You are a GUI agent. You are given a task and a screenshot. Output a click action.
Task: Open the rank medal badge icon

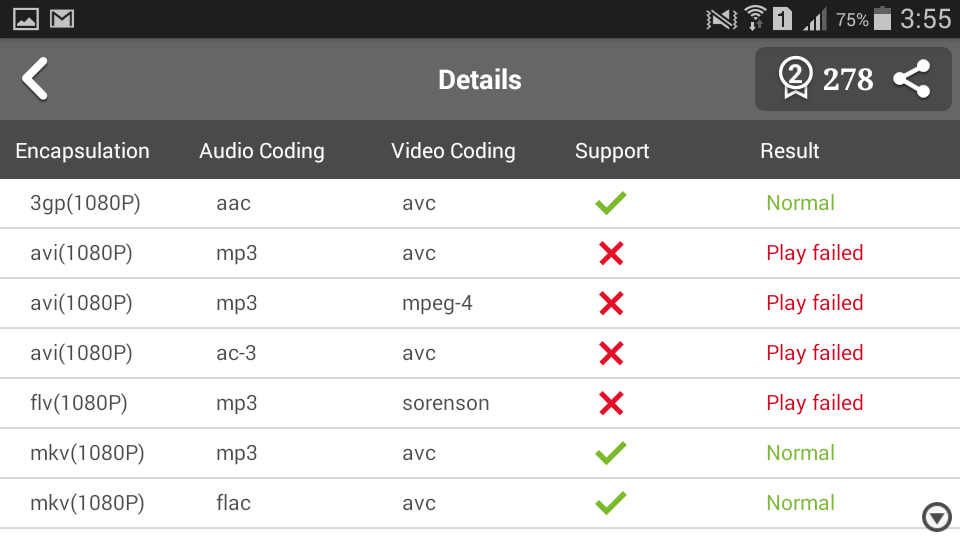click(795, 78)
